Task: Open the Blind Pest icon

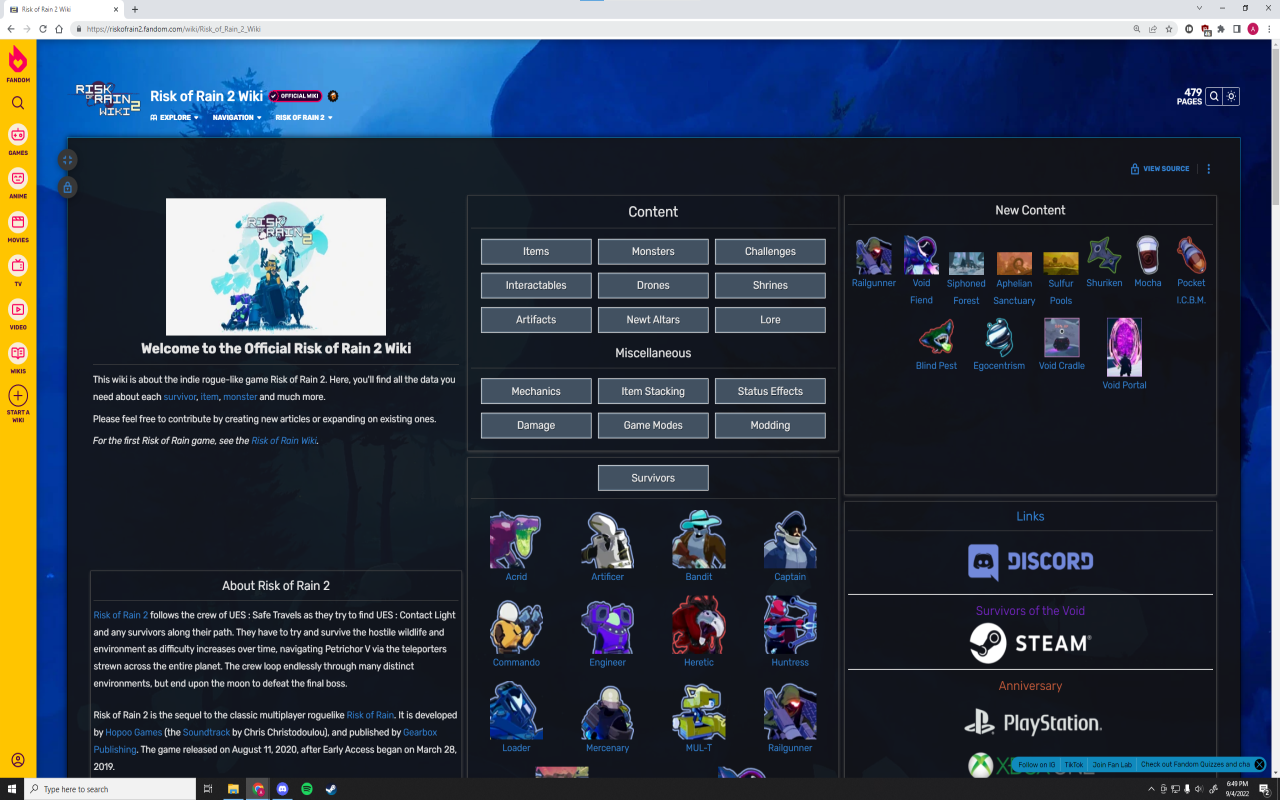Action: (936, 338)
